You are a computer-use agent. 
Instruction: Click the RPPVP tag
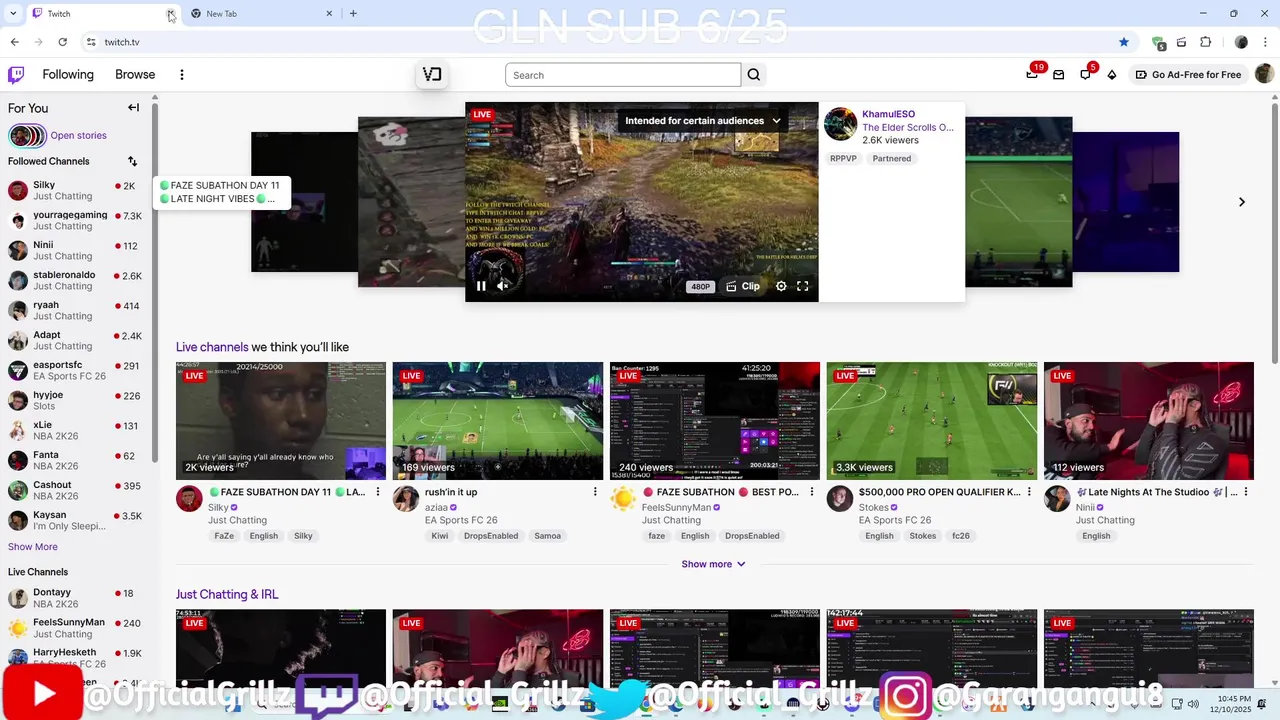(x=844, y=158)
